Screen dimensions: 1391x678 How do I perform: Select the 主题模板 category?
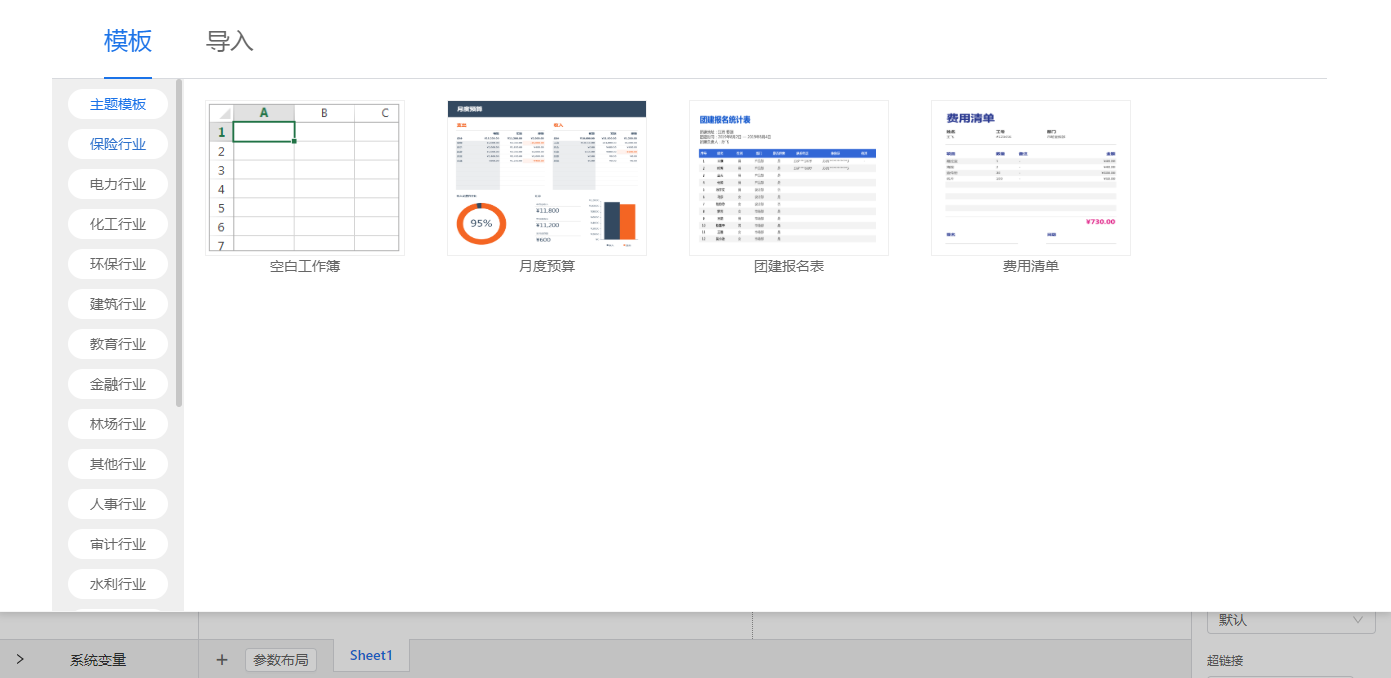pyautogui.click(x=118, y=104)
